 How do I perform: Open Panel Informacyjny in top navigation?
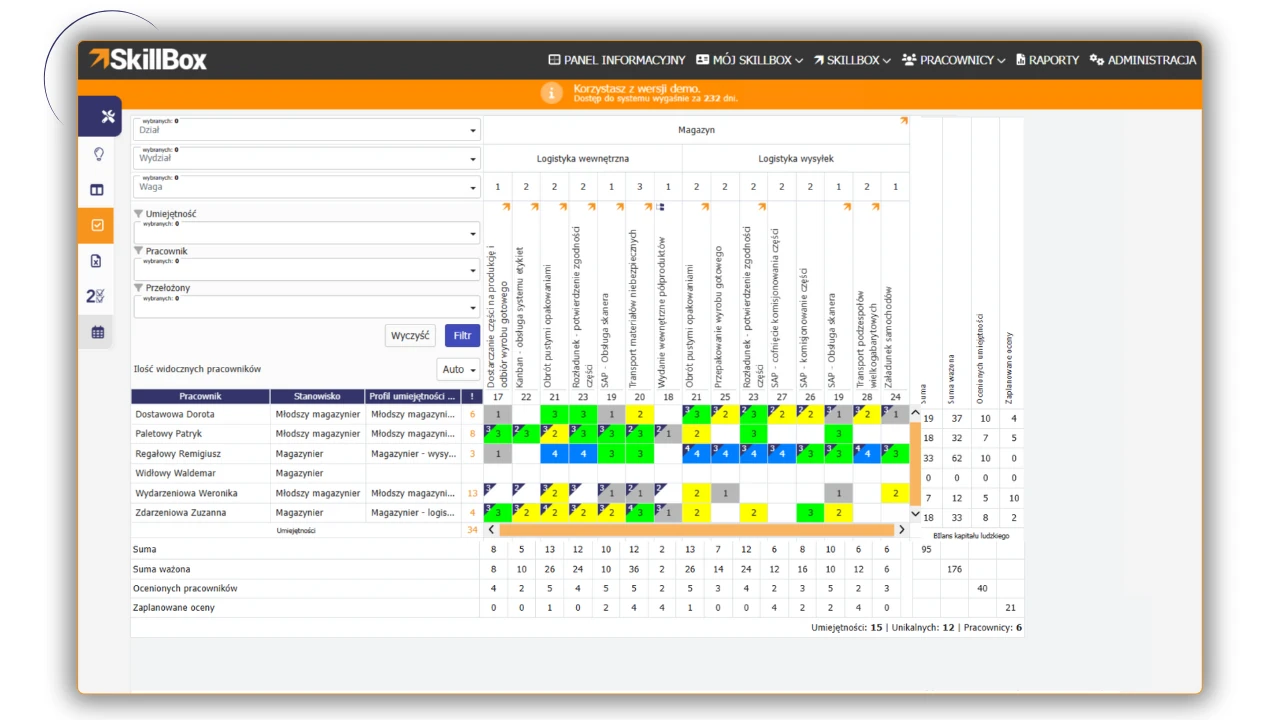[x=616, y=60]
